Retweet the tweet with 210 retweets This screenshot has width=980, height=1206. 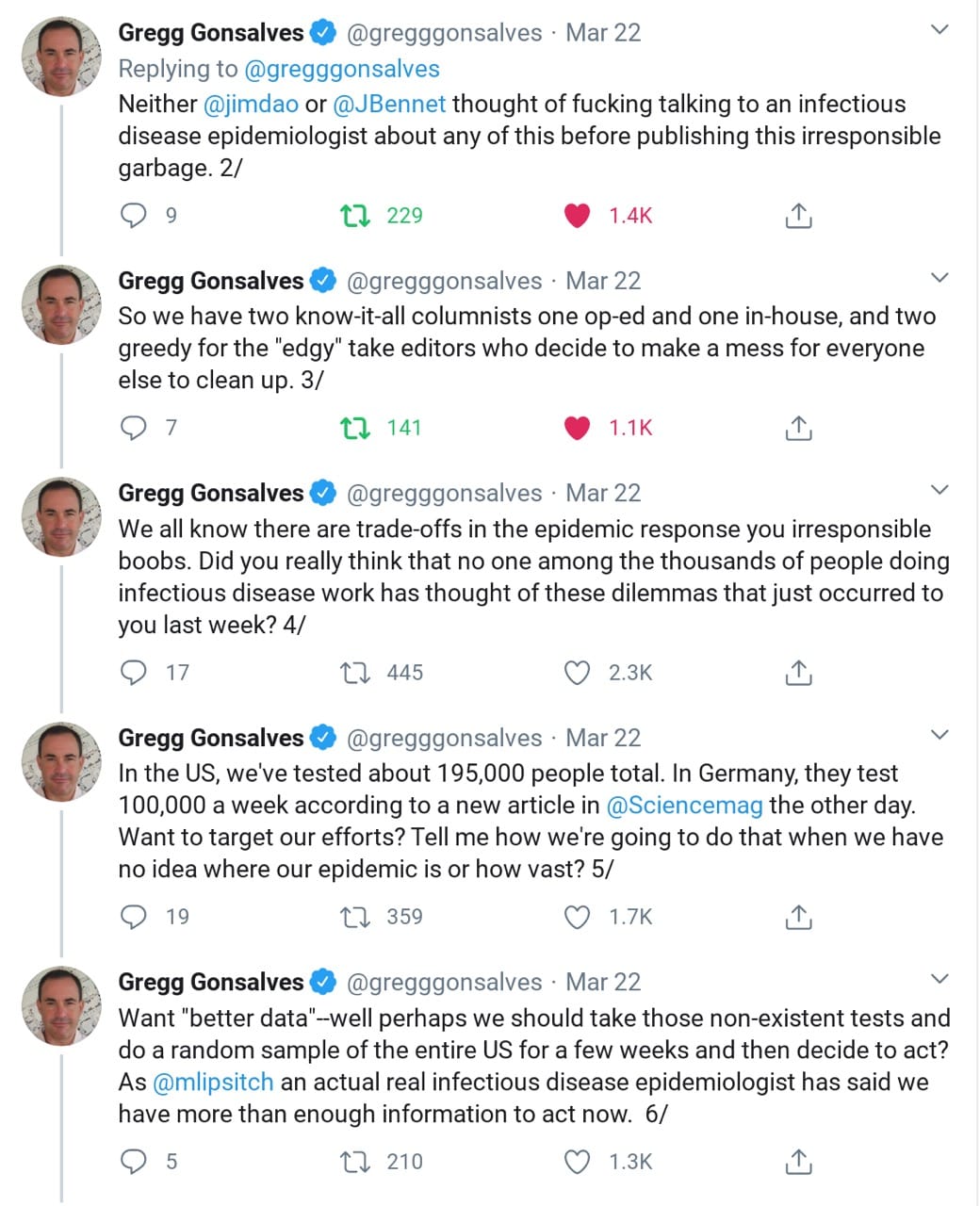(x=354, y=1162)
